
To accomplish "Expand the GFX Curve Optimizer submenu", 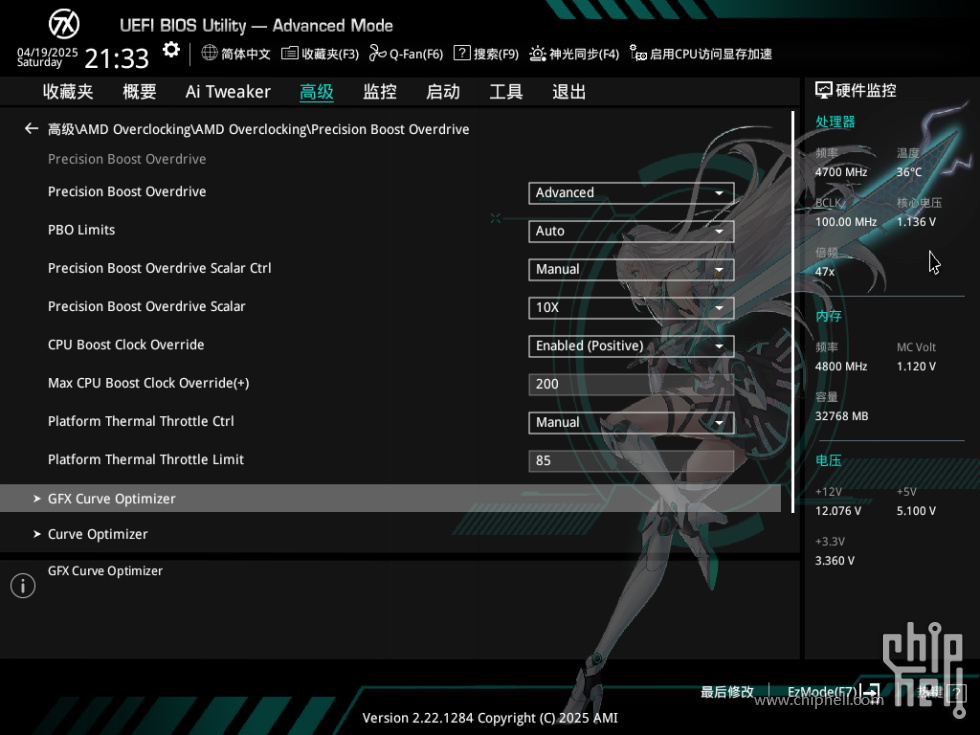I will pyautogui.click(x=390, y=498).
